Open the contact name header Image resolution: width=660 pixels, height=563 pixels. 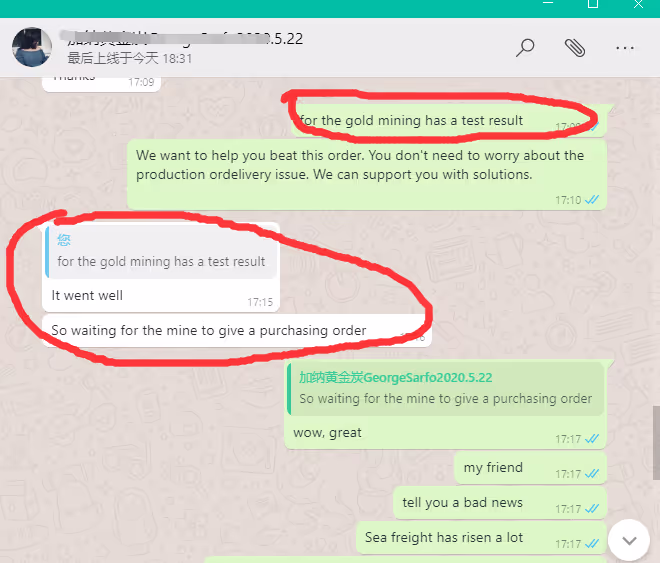point(185,39)
